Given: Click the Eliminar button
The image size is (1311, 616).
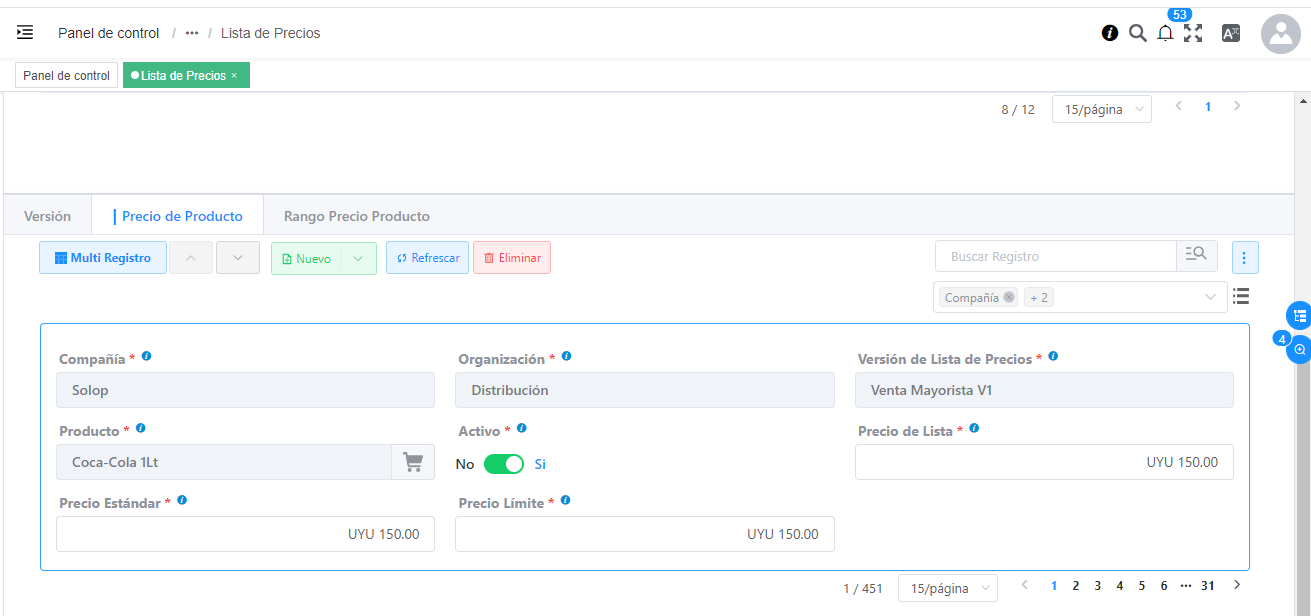Looking at the screenshot, I should [511, 258].
